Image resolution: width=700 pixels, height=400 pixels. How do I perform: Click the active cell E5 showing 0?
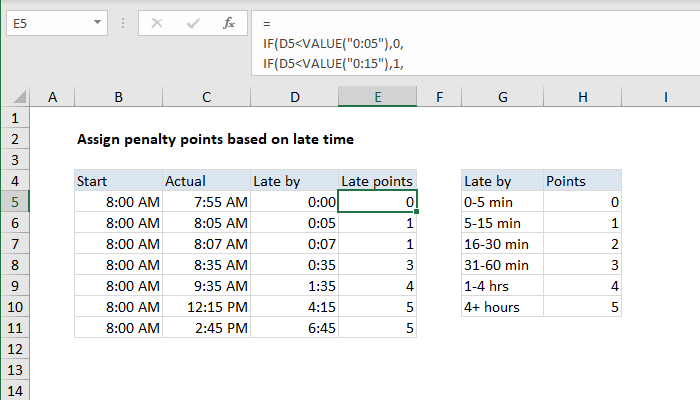378,202
